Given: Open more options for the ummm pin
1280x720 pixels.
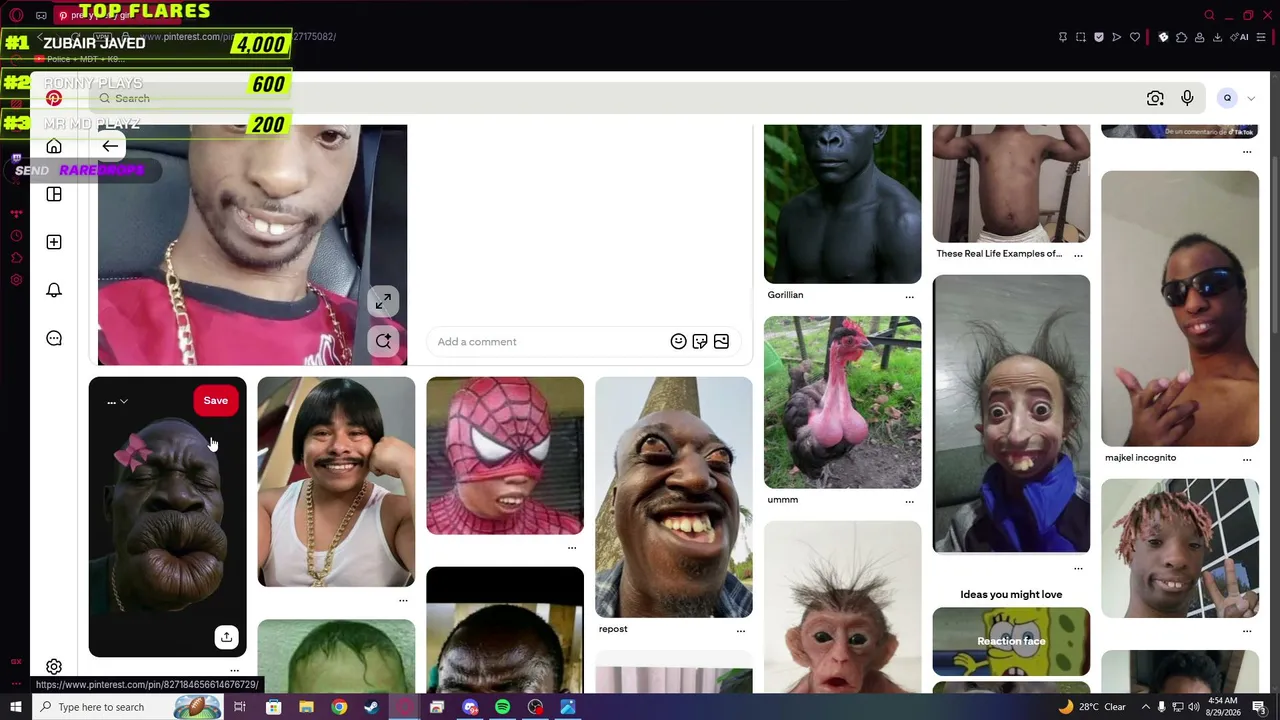Looking at the screenshot, I should pos(909,501).
